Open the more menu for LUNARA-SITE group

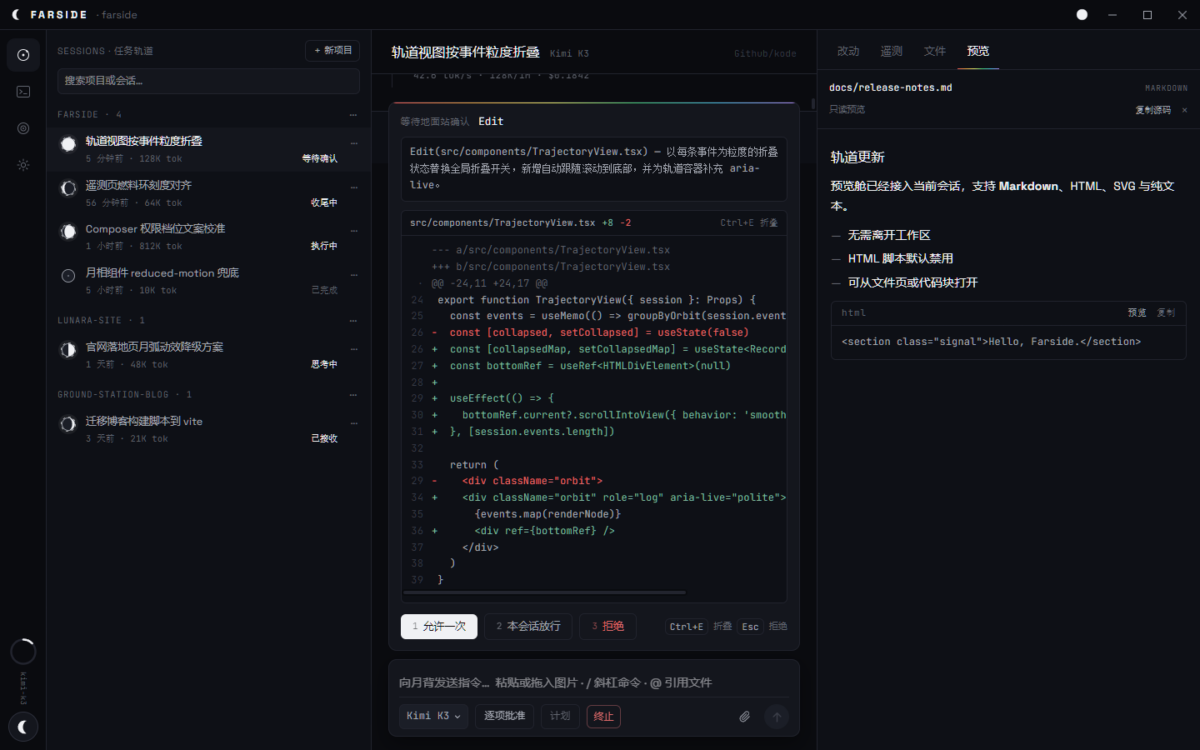pos(353,320)
